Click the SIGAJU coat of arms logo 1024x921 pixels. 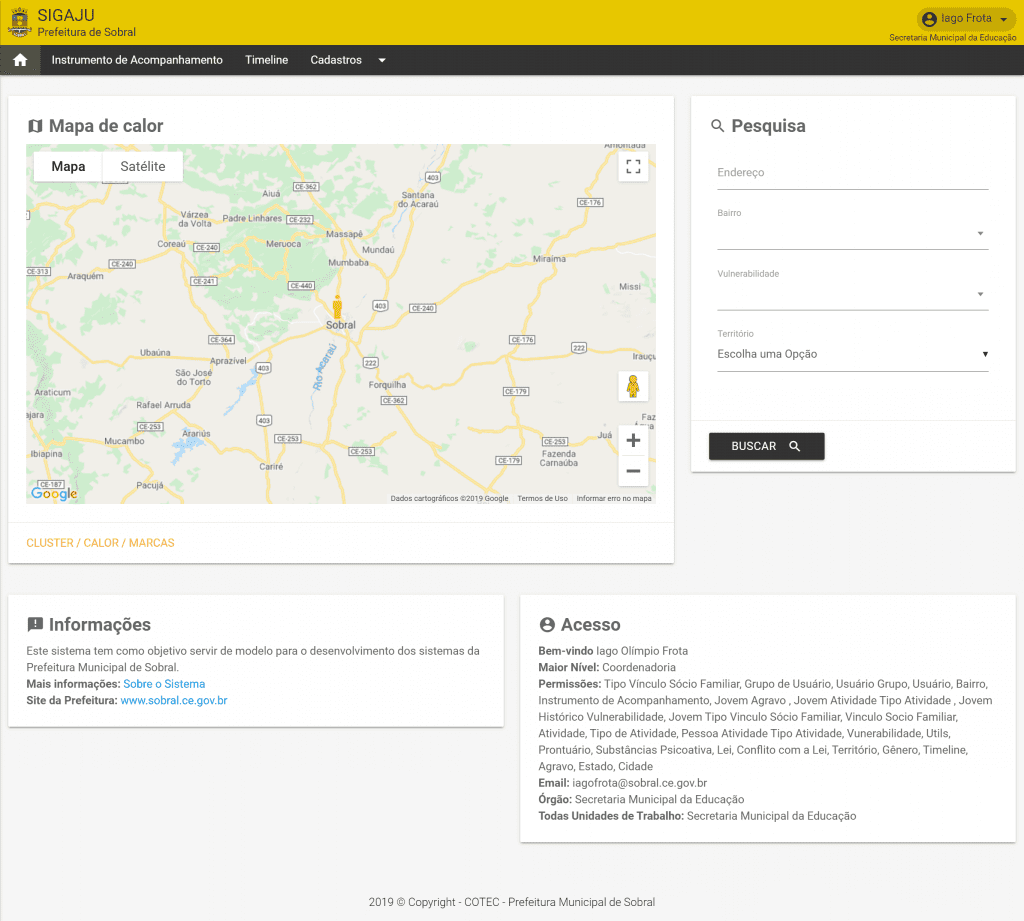pos(19,22)
